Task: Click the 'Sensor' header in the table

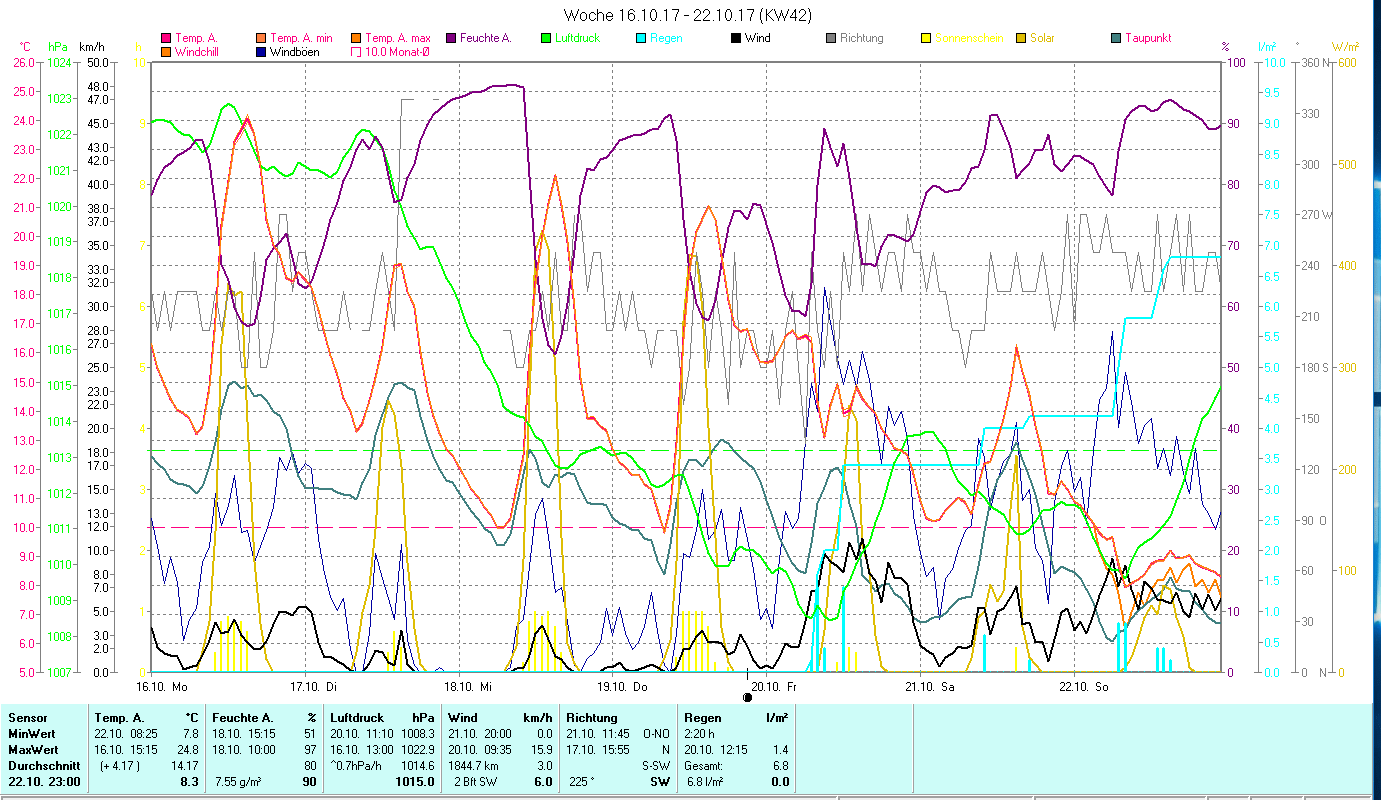Action: 27,718
